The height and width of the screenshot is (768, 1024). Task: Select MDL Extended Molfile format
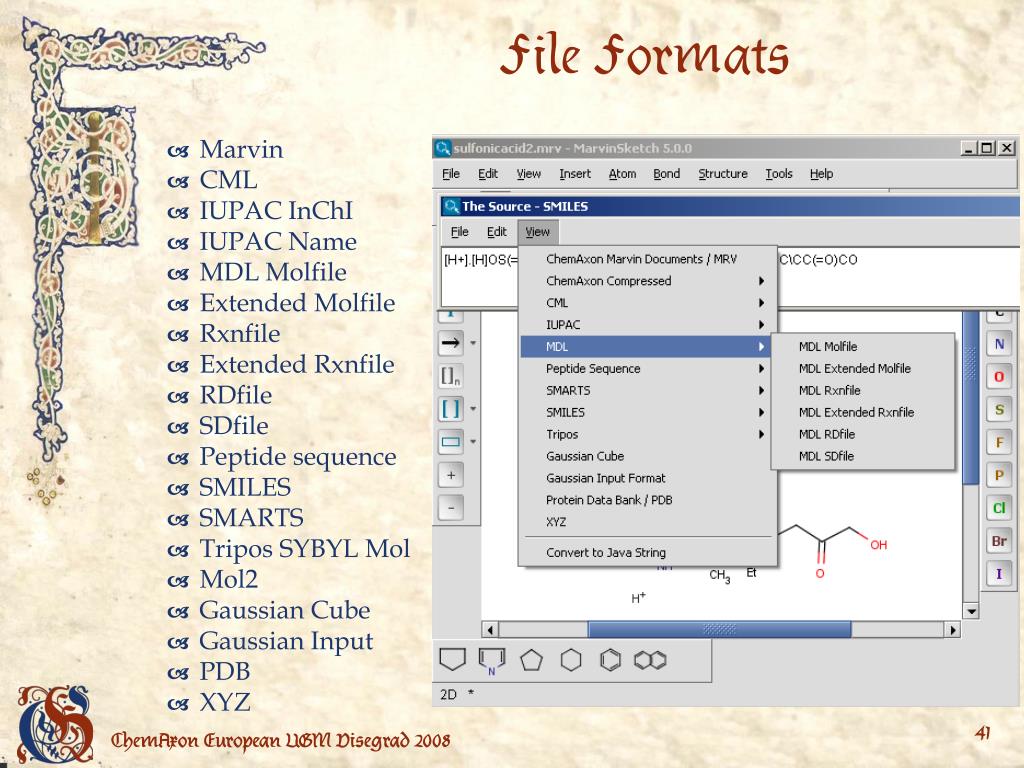863,368
